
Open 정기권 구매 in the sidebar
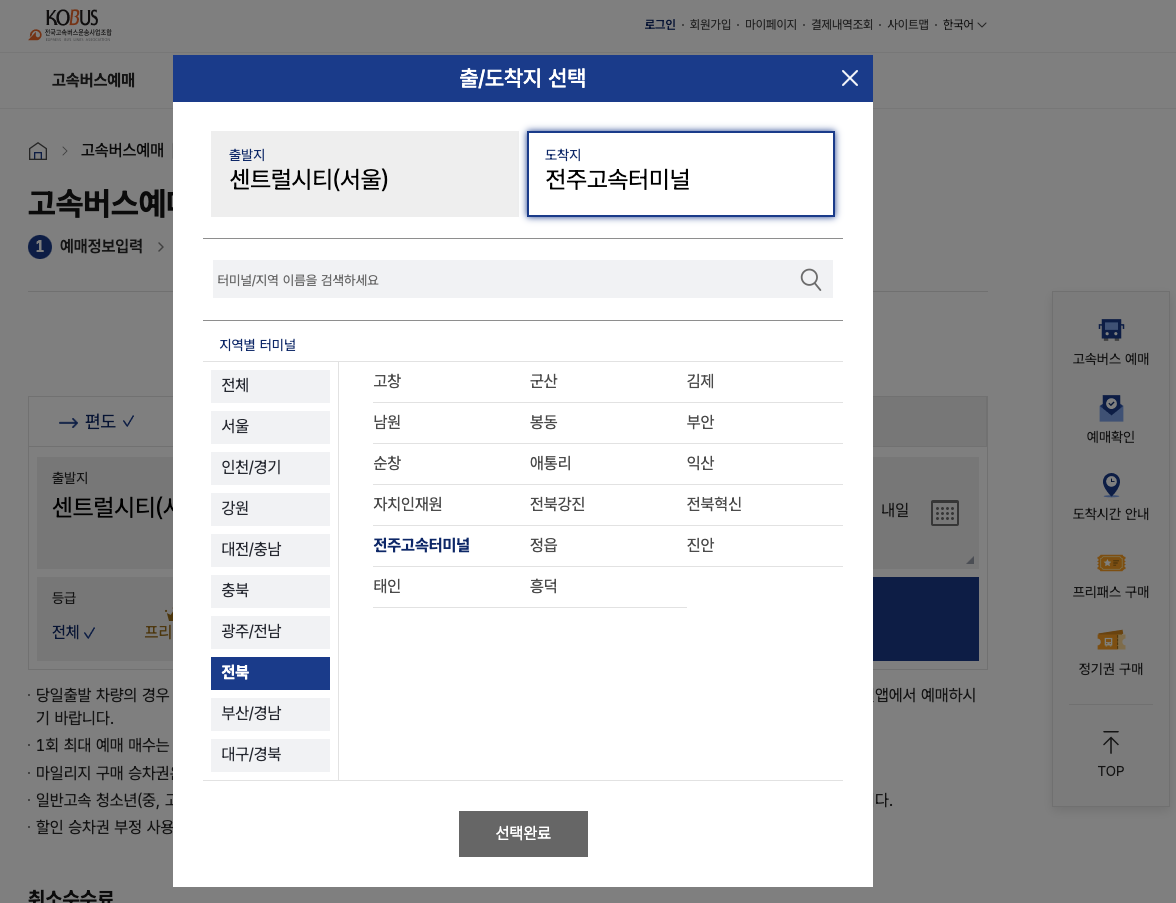click(1110, 652)
